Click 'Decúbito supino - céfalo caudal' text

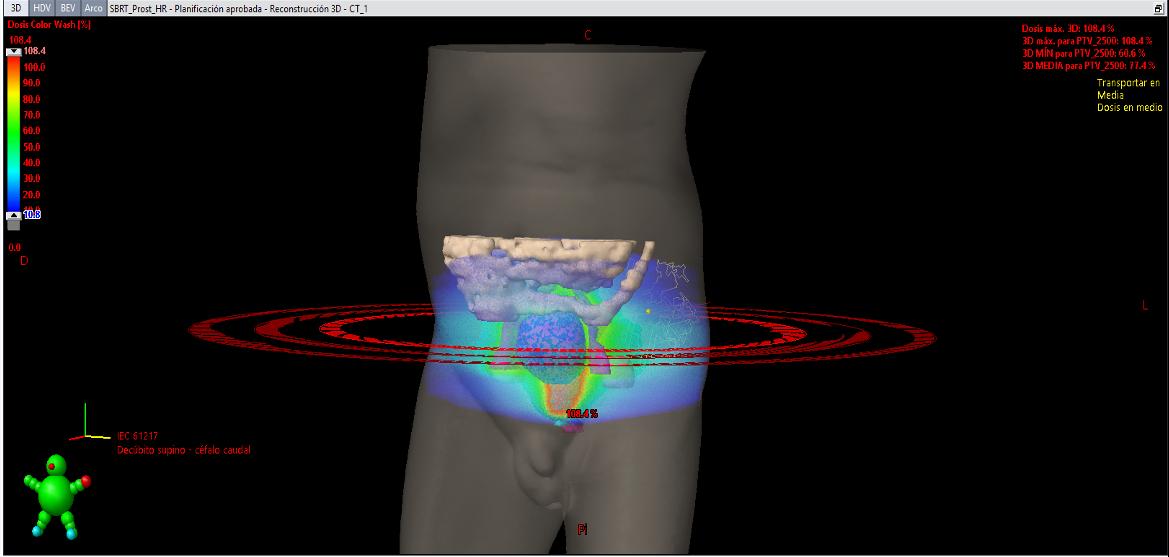[183, 450]
